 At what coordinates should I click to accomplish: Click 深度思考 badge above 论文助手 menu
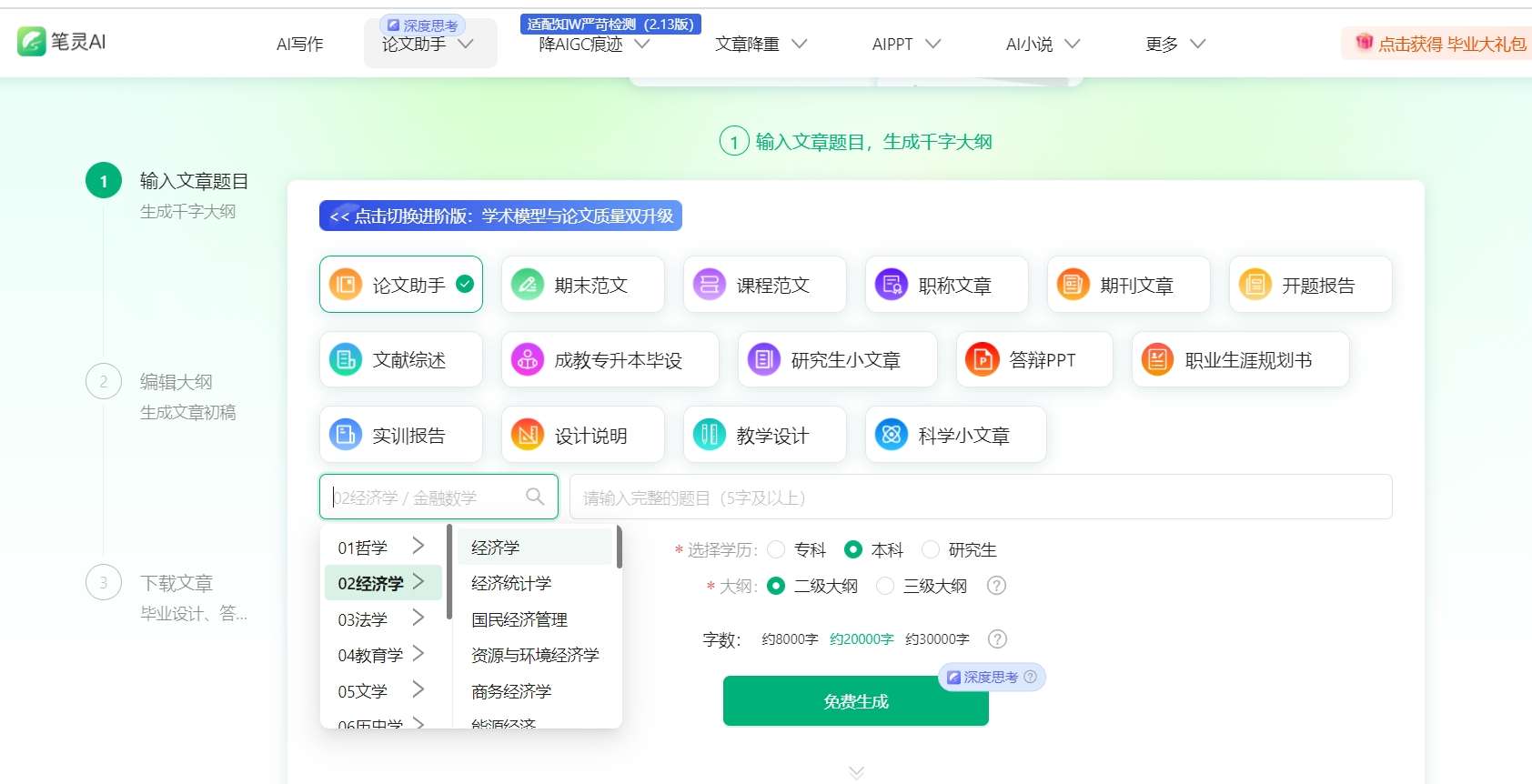click(x=423, y=25)
